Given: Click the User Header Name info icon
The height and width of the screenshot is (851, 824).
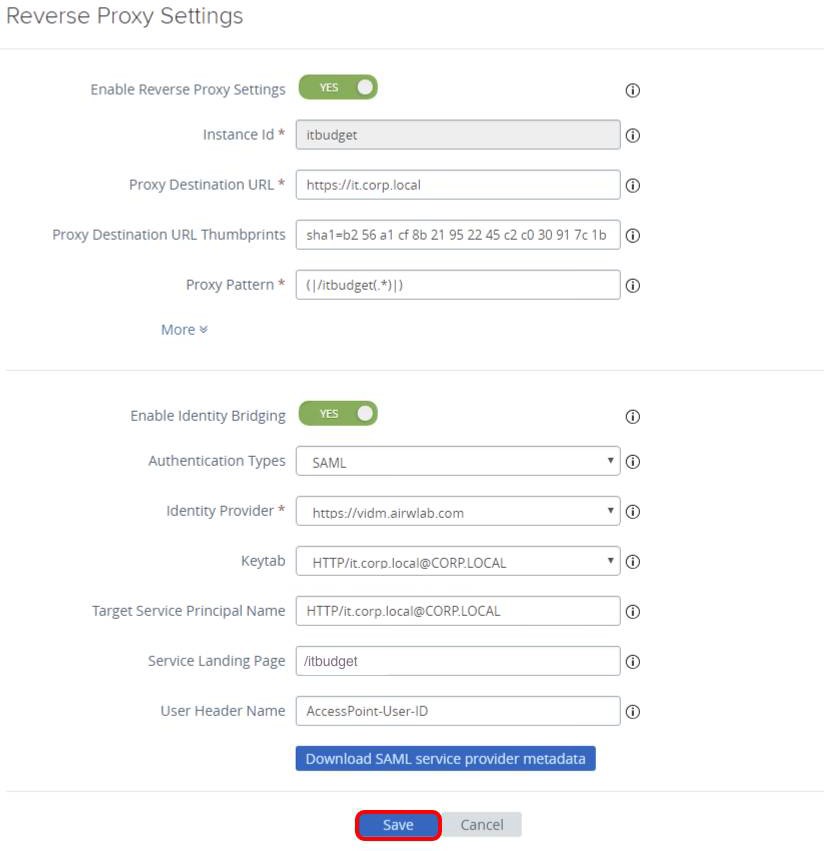Looking at the screenshot, I should [x=632, y=711].
